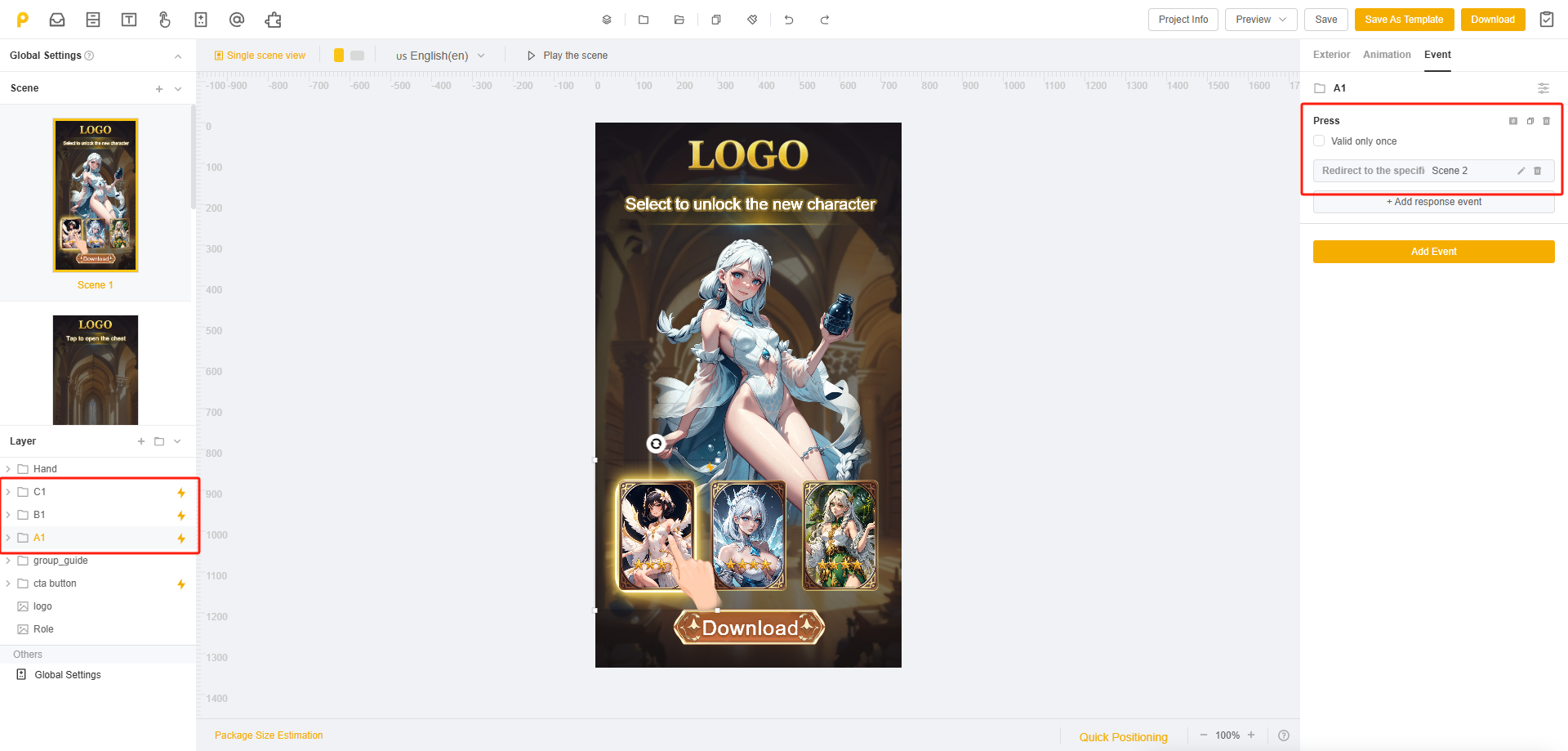
Task: Duplicate the Press event
Action: coord(1530,121)
